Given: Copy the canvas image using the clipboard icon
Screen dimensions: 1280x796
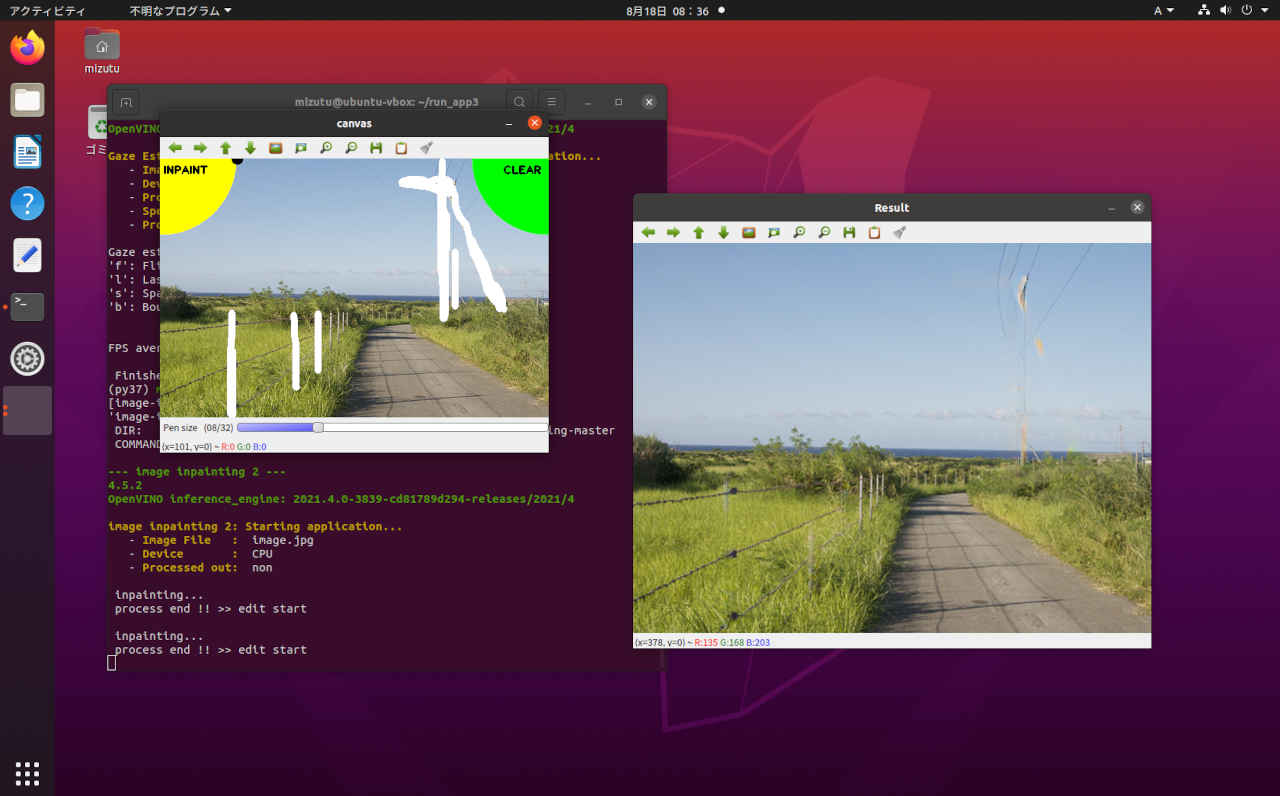Looking at the screenshot, I should point(399,147).
